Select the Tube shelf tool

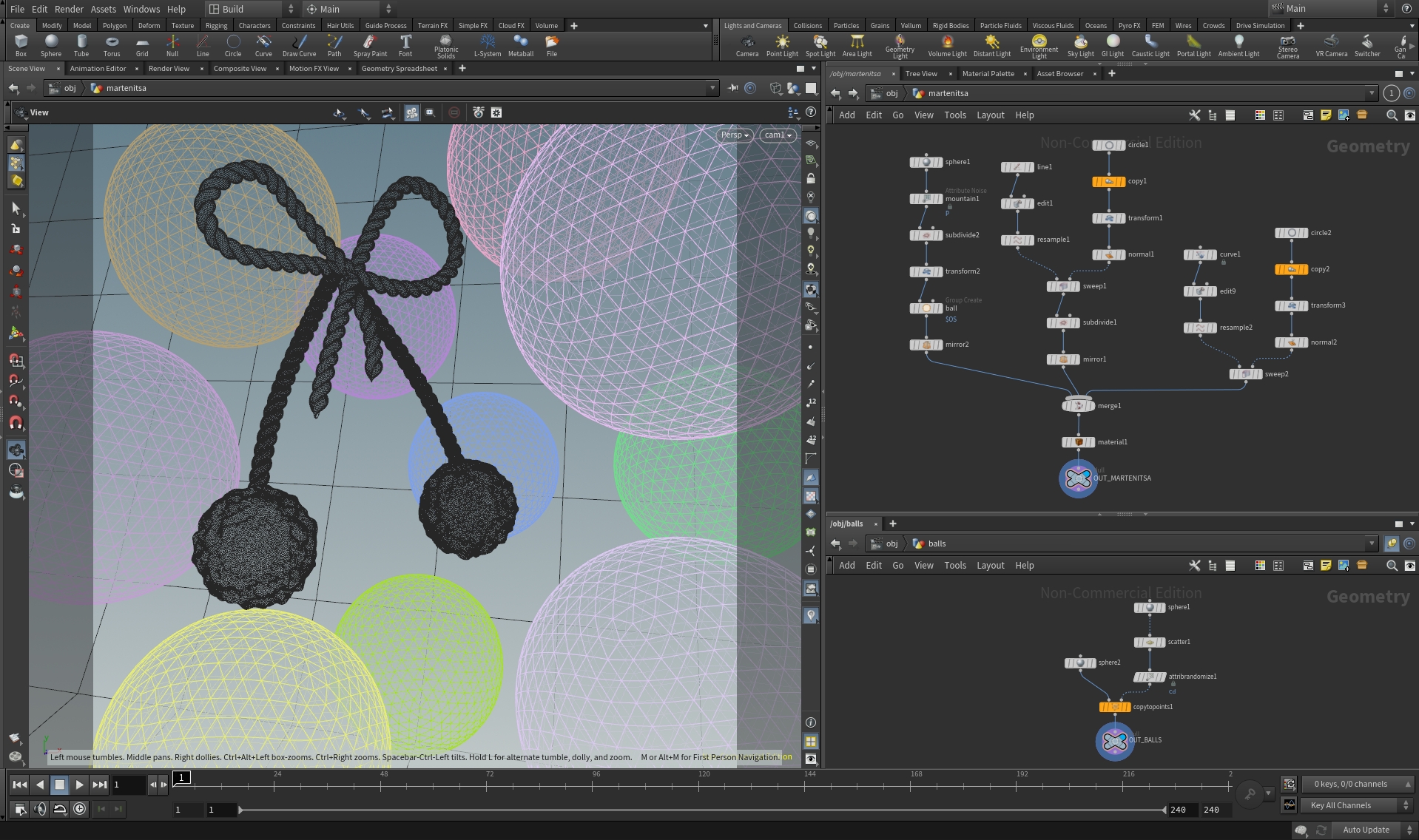(x=81, y=46)
